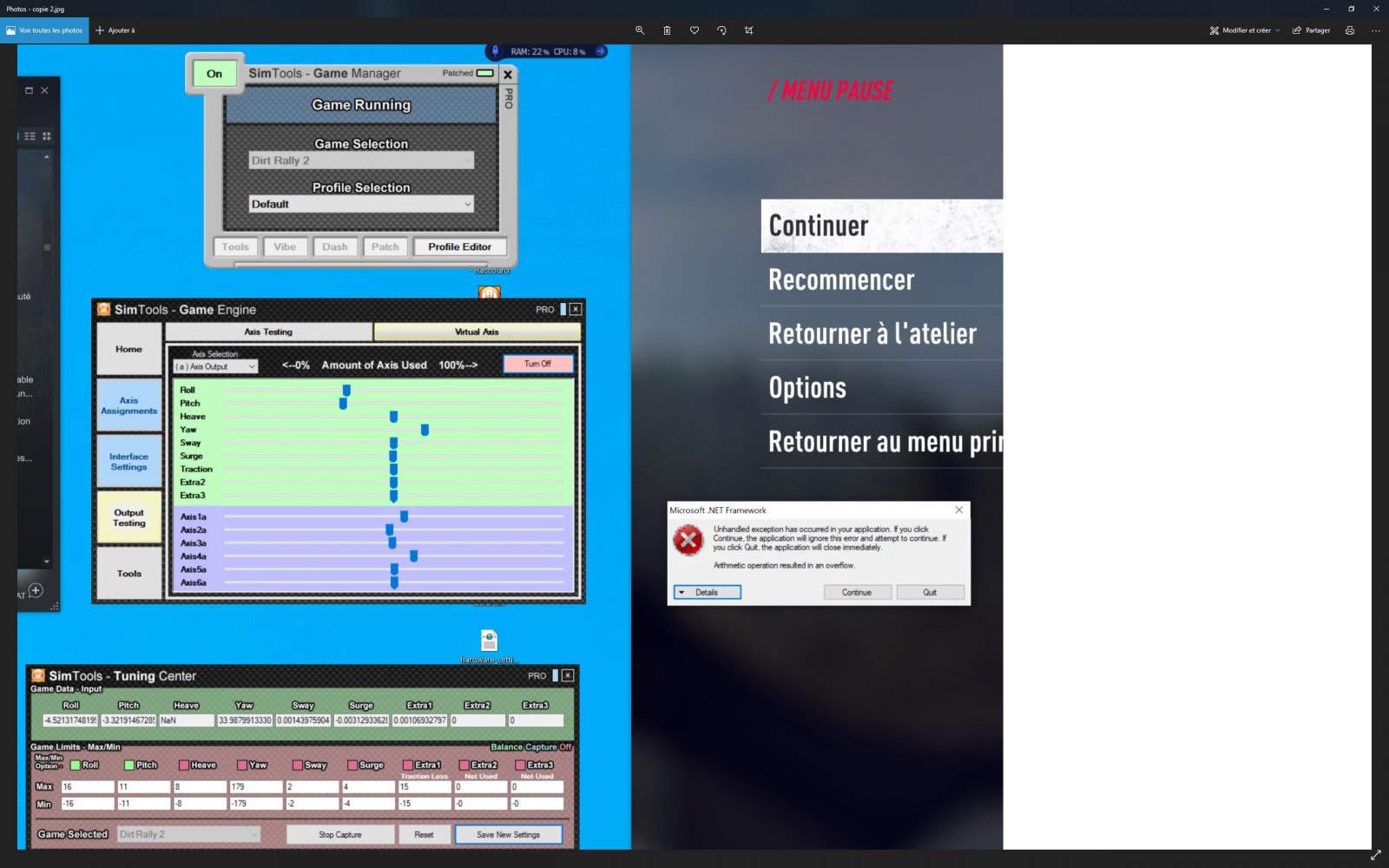The width and height of the screenshot is (1389, 868).
Task: Click the list view icon in the left panel
Action: point(30,136)
